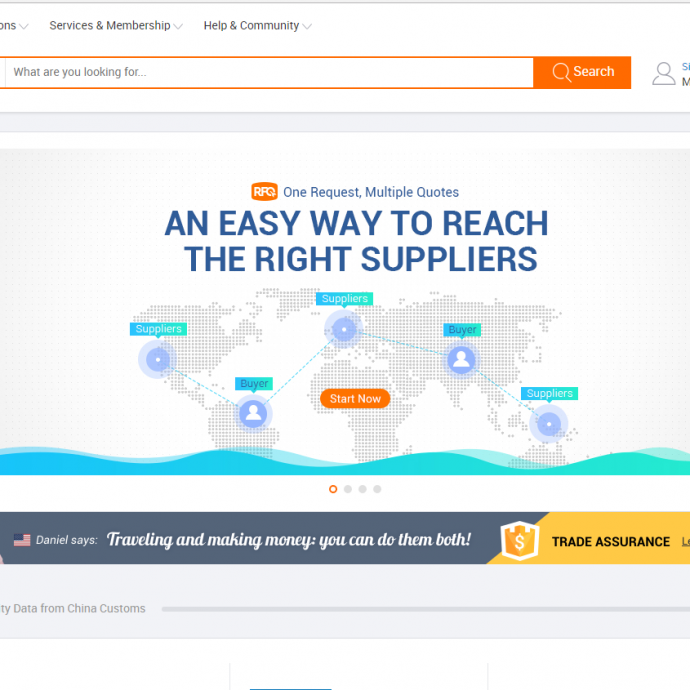Click the US flag beside Daniel says

[x=22, y=540]
